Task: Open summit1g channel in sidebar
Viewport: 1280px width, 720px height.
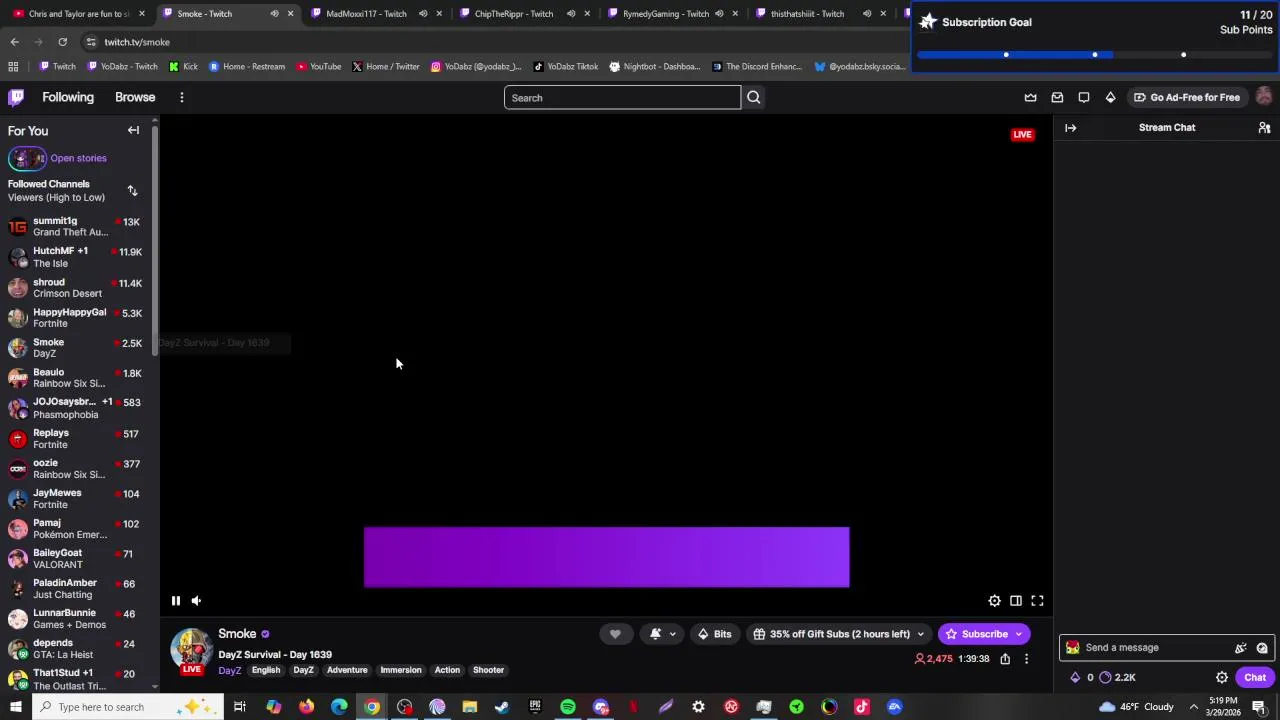Action: pos(77,227)
